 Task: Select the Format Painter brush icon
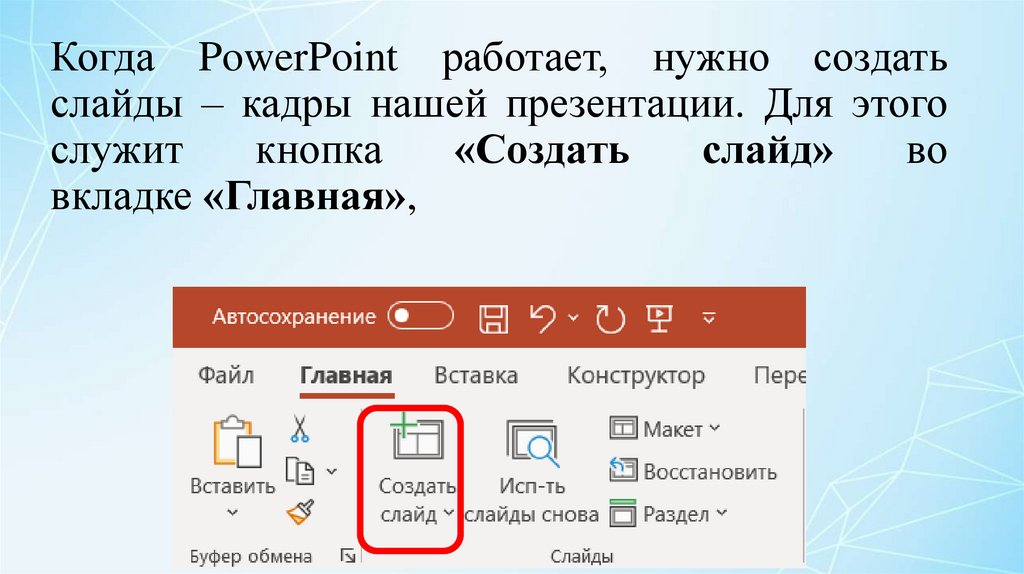pyautogui.click(x=300, y=512)
